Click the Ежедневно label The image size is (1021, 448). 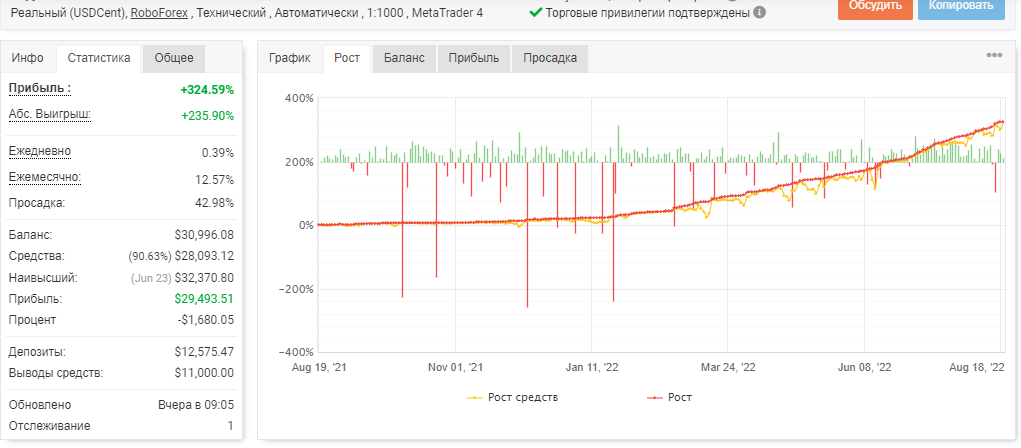point(40,151)
